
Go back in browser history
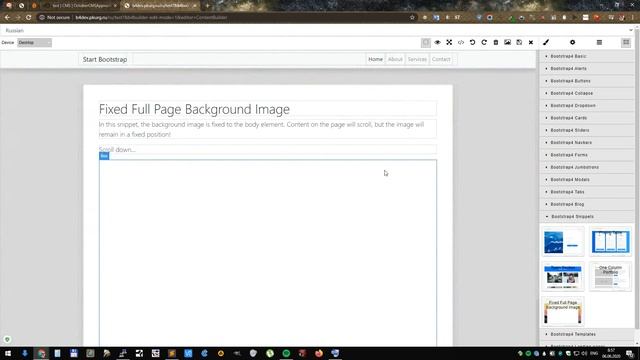point(7,18)
